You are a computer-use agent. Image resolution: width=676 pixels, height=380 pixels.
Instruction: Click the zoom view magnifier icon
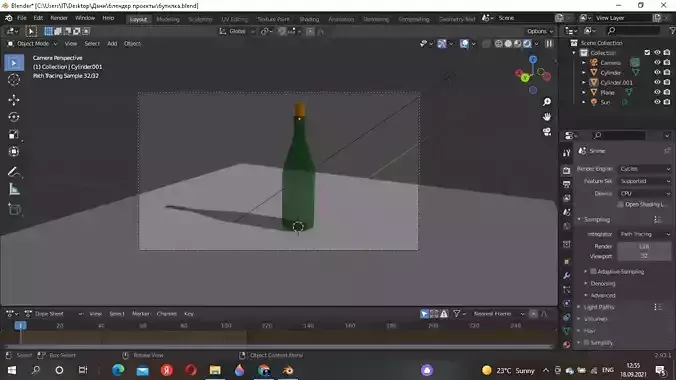point(547,102)
